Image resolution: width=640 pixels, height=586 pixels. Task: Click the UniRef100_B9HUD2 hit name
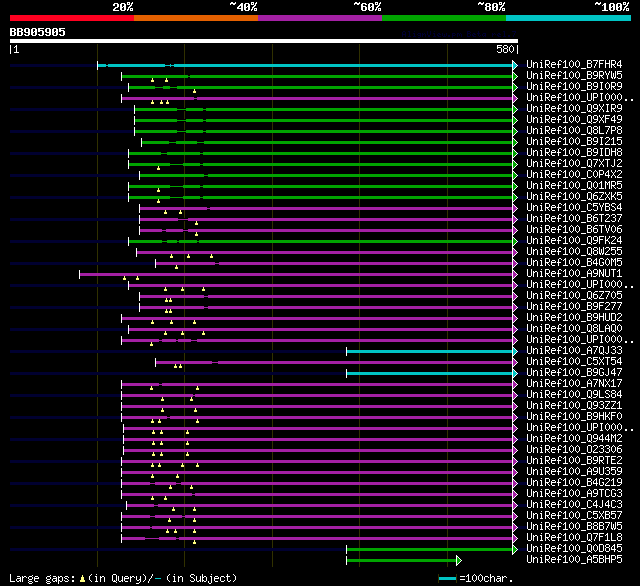[x=574, y=318]
